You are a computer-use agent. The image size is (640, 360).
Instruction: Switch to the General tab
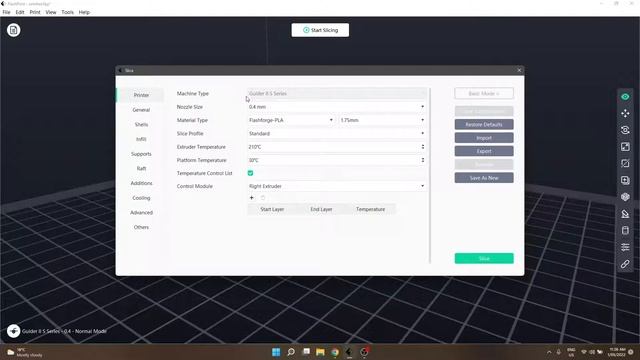coord(141,110)
